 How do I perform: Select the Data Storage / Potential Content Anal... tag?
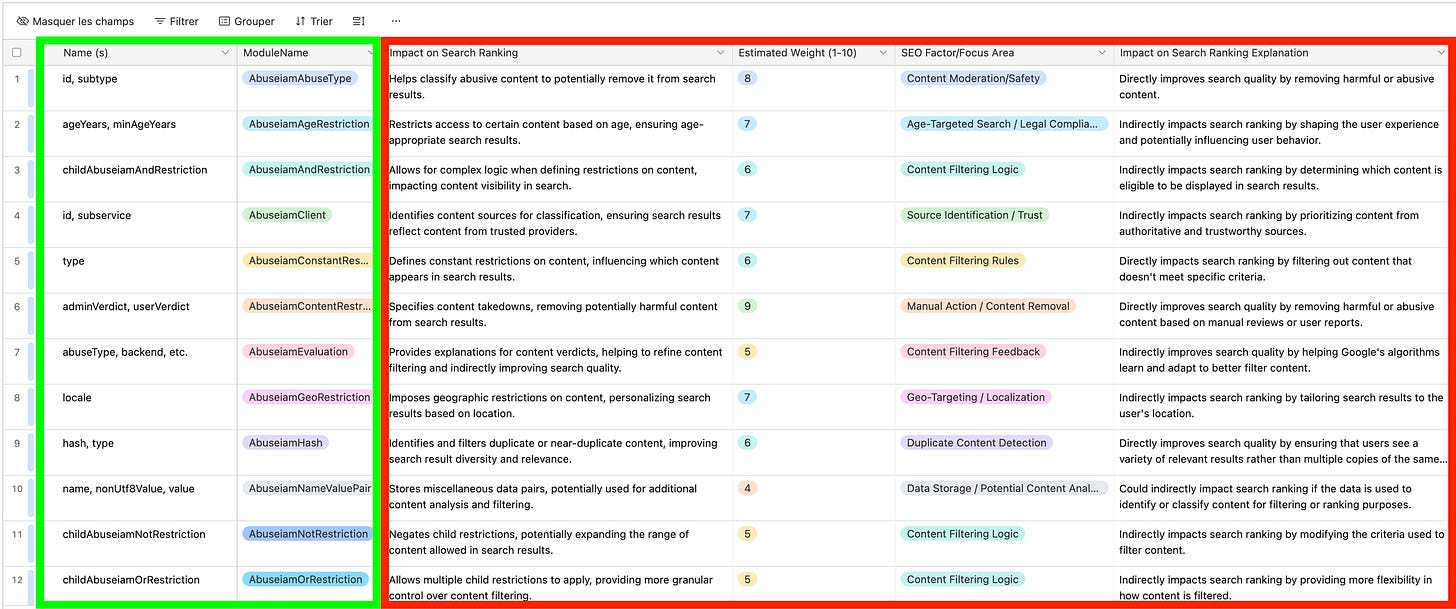pos(1004,488)
